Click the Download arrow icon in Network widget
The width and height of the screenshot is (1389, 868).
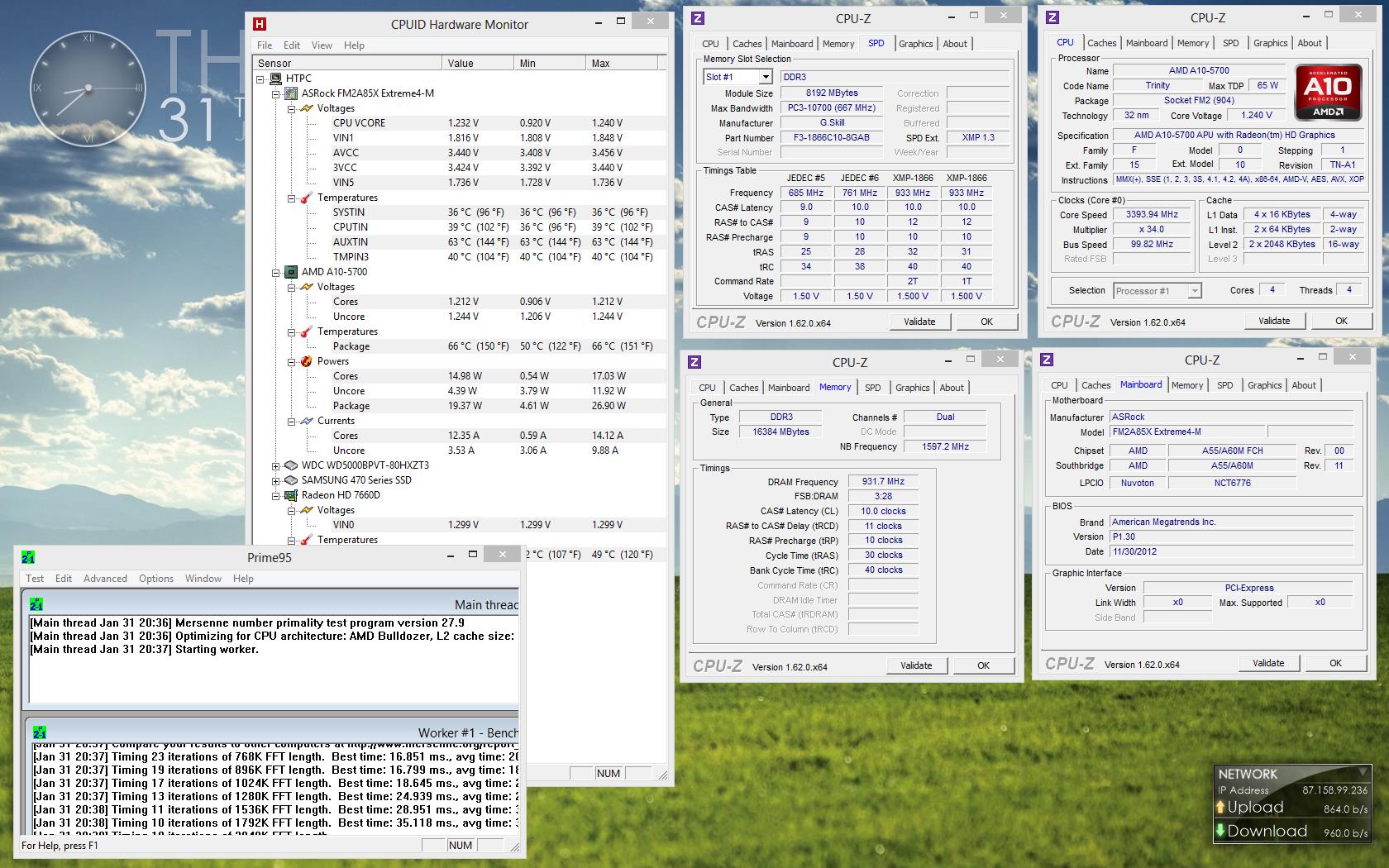tap(1220, 831)
